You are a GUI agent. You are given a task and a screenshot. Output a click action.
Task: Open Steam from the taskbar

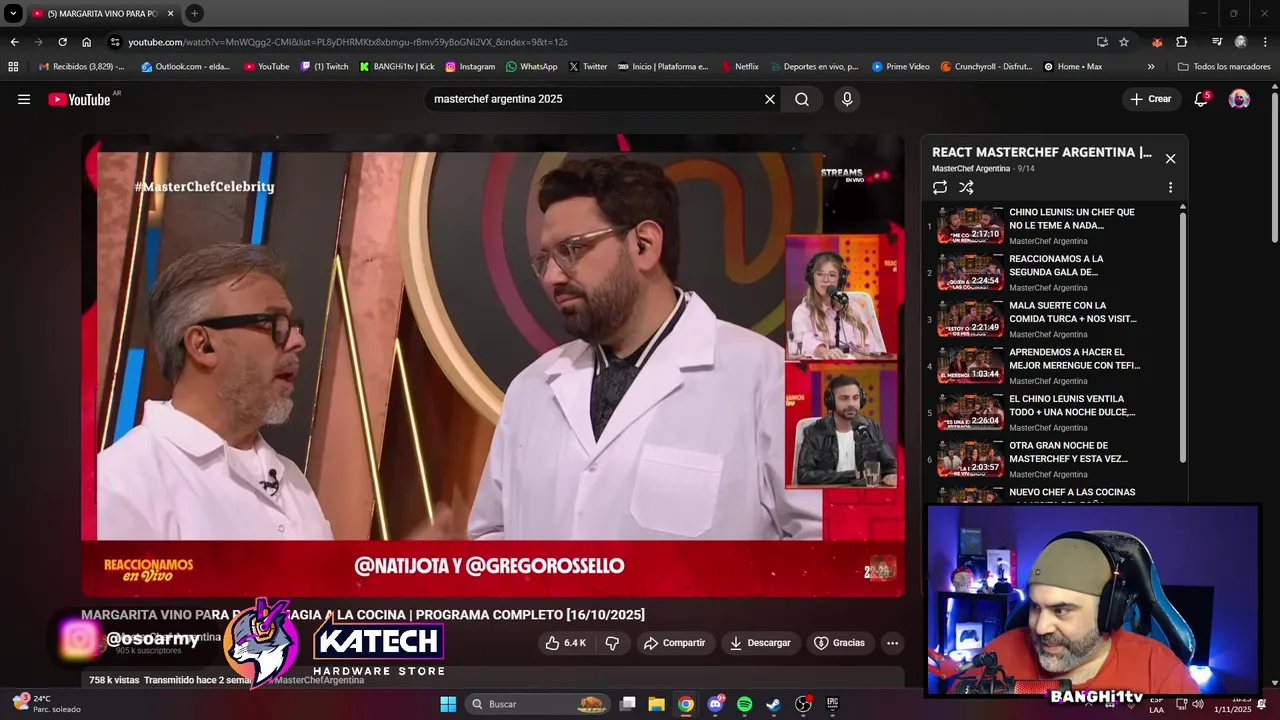[x=773, y=704]
